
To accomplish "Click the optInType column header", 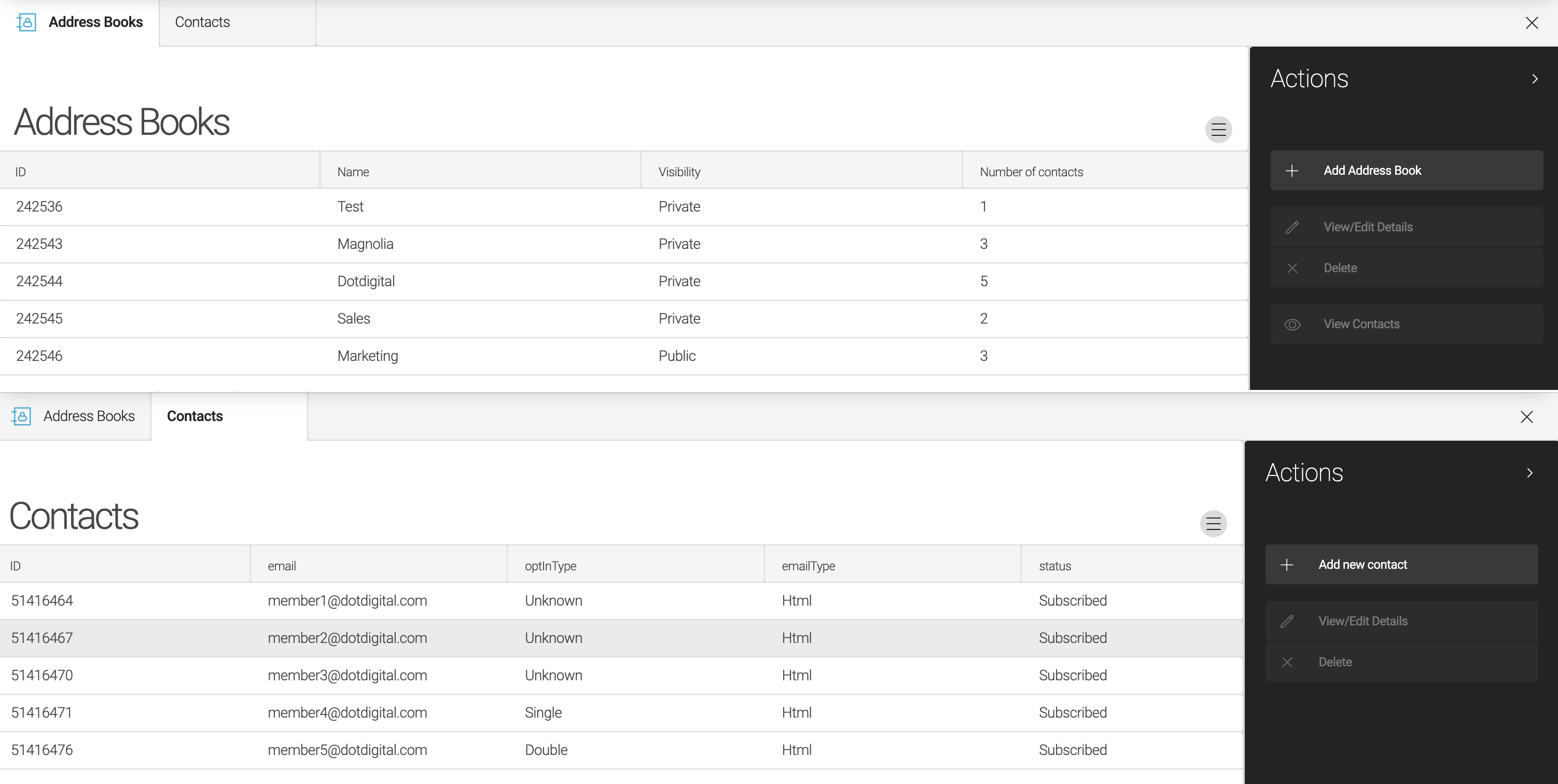I will click(x=550, y=566).
